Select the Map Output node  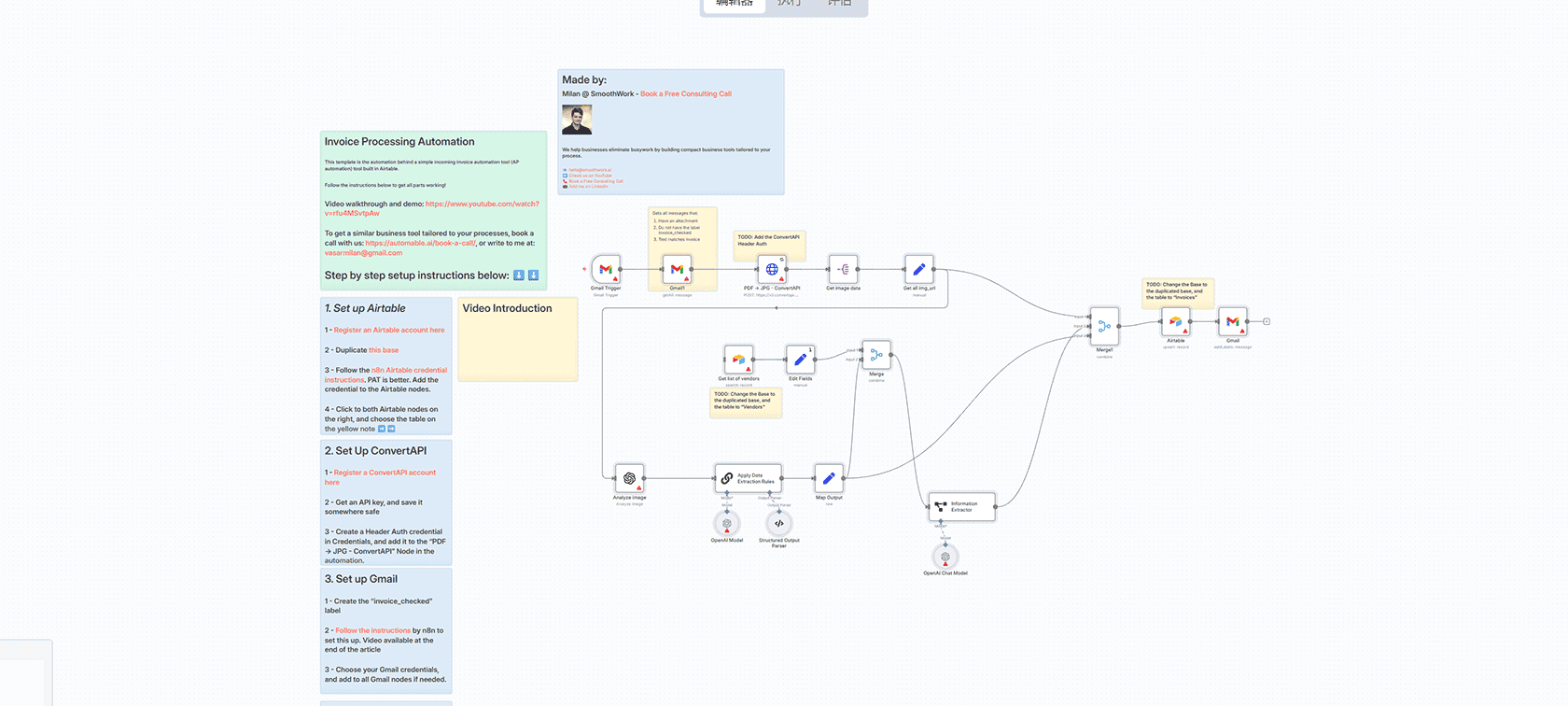828,479
